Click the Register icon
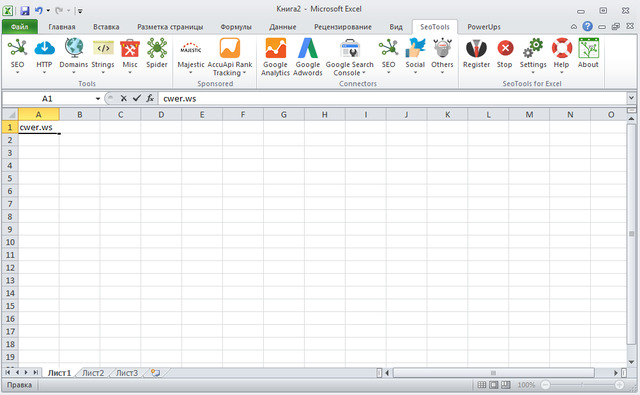 tap(476, 53)
